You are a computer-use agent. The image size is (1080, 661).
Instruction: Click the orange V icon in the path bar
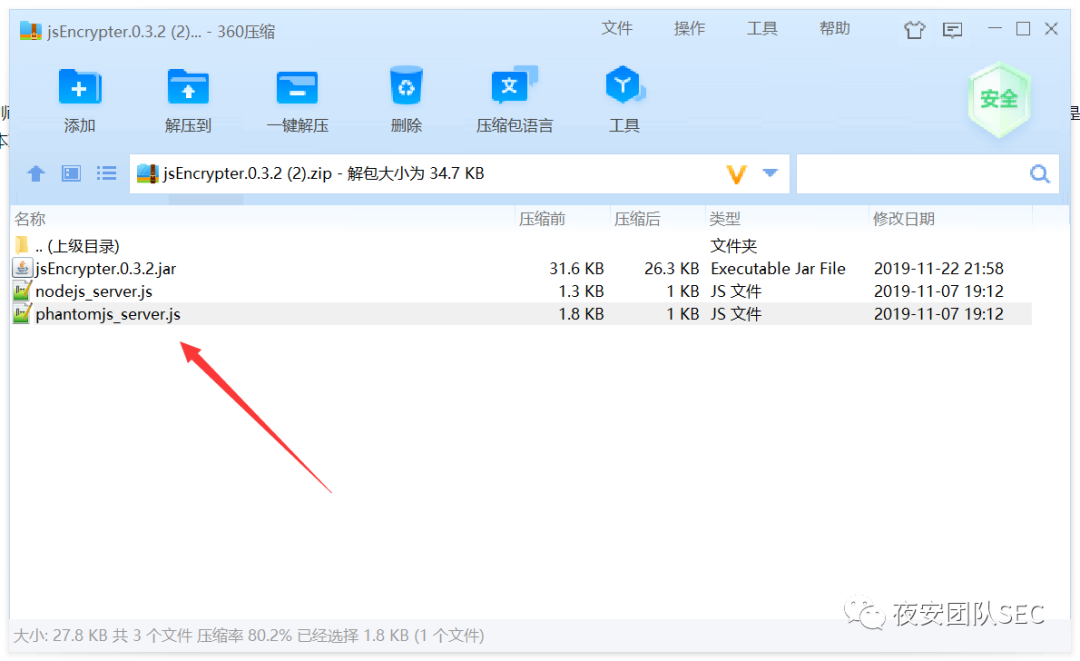click(x=736, y=174)
